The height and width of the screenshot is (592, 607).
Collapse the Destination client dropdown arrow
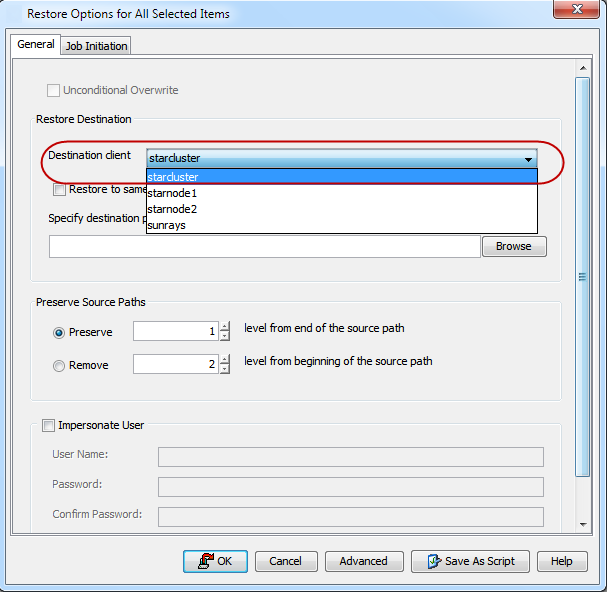(x=527, y=159)
